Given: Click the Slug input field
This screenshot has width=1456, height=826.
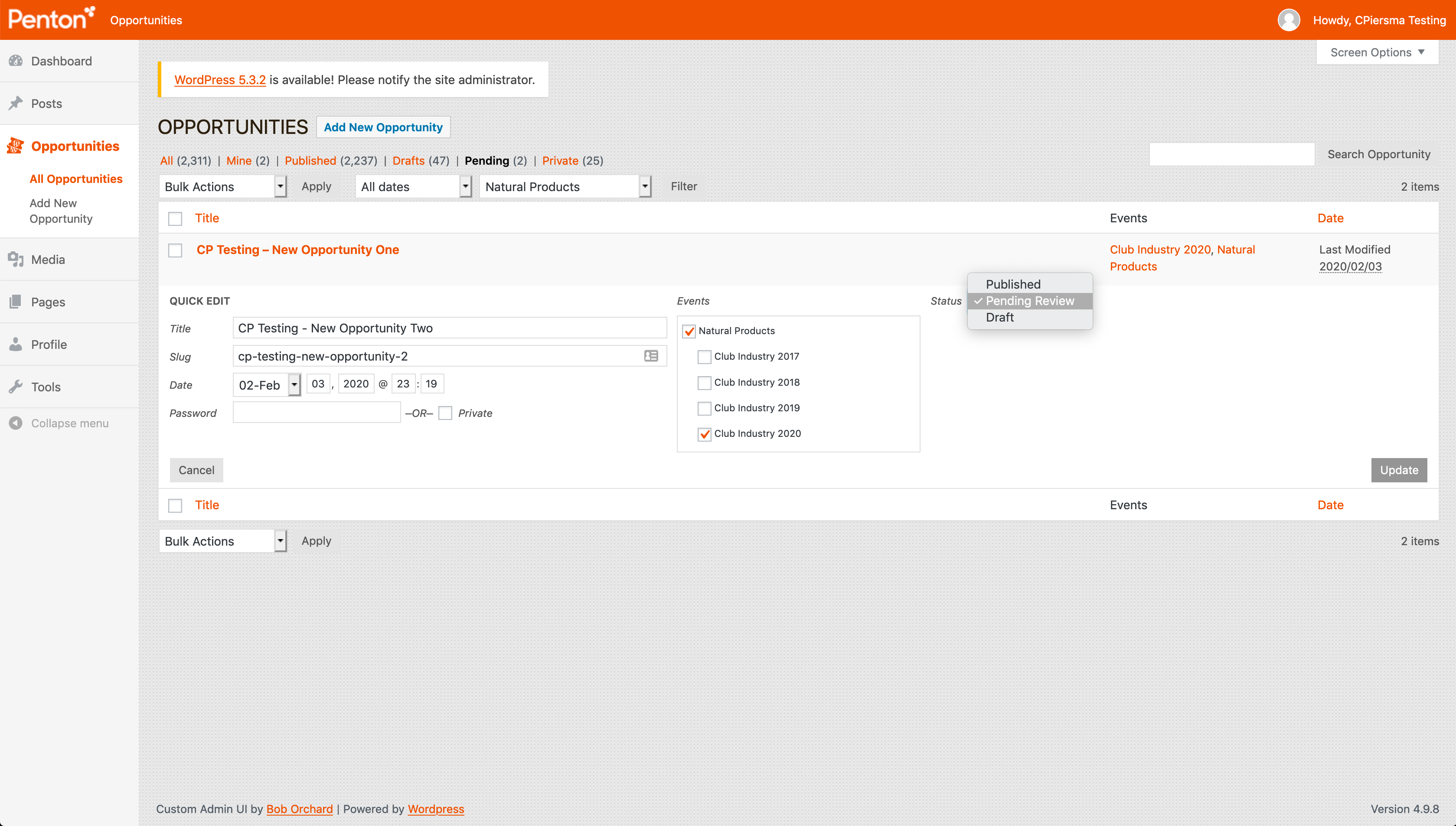Looking at the screenshot, I should pos(449,356).
